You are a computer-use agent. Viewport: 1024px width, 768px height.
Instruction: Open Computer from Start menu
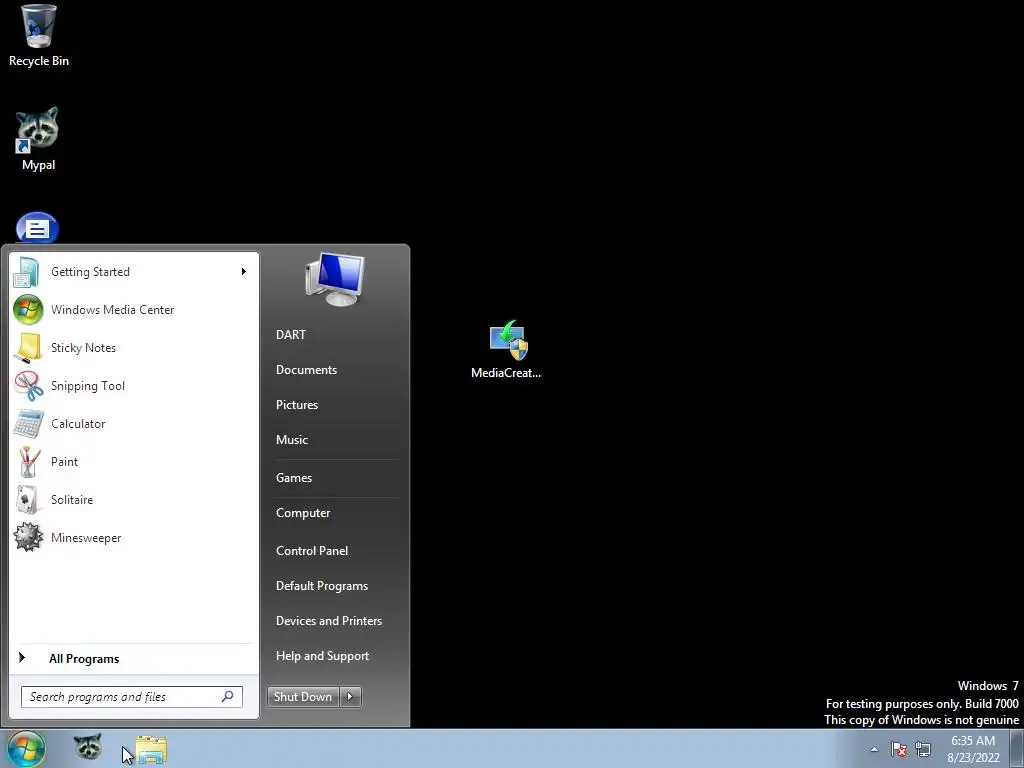303,513
